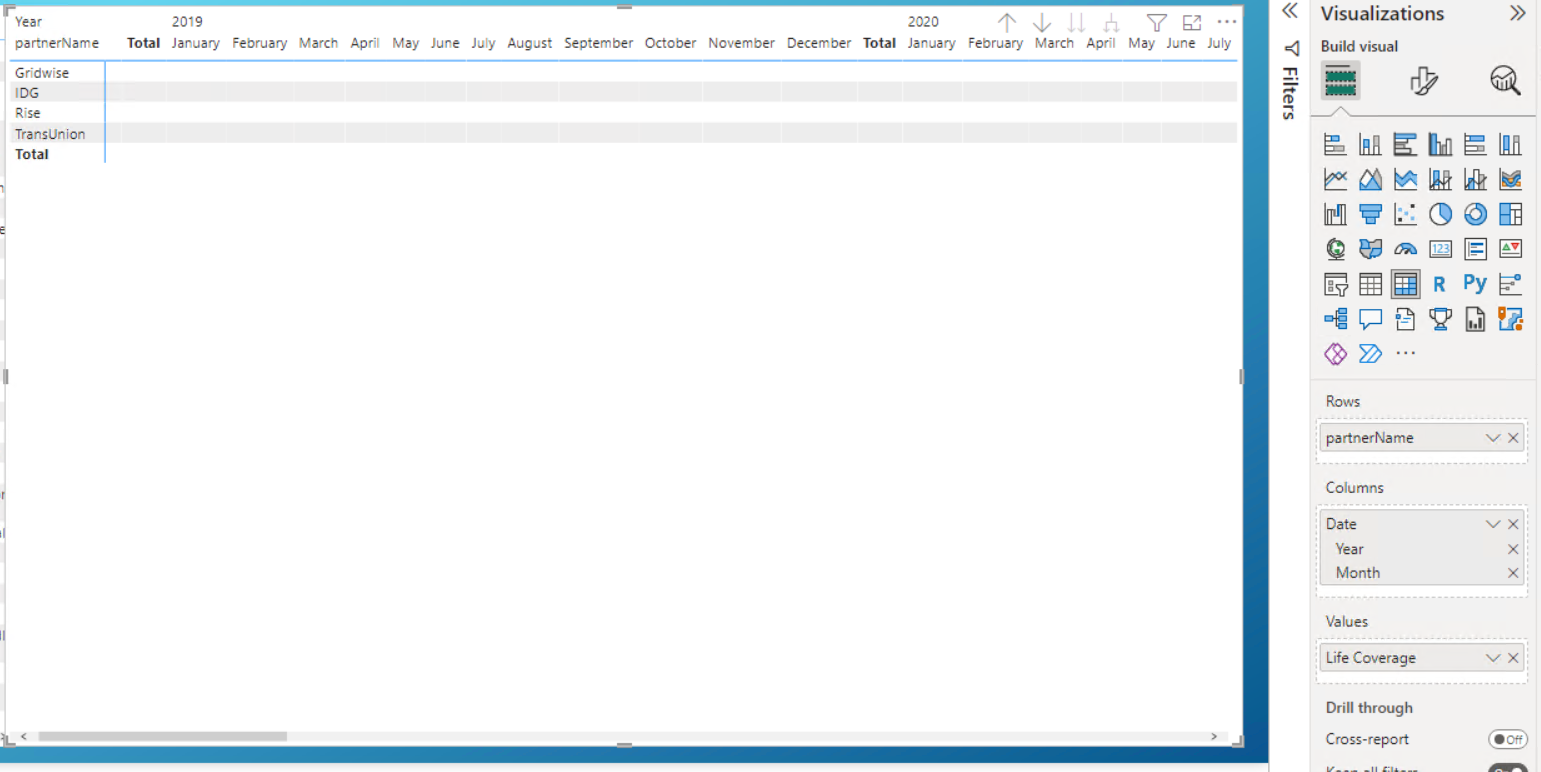Expand the Filters pane
Viewport: 1541px width, 772px height.
tap(1290, 11)
